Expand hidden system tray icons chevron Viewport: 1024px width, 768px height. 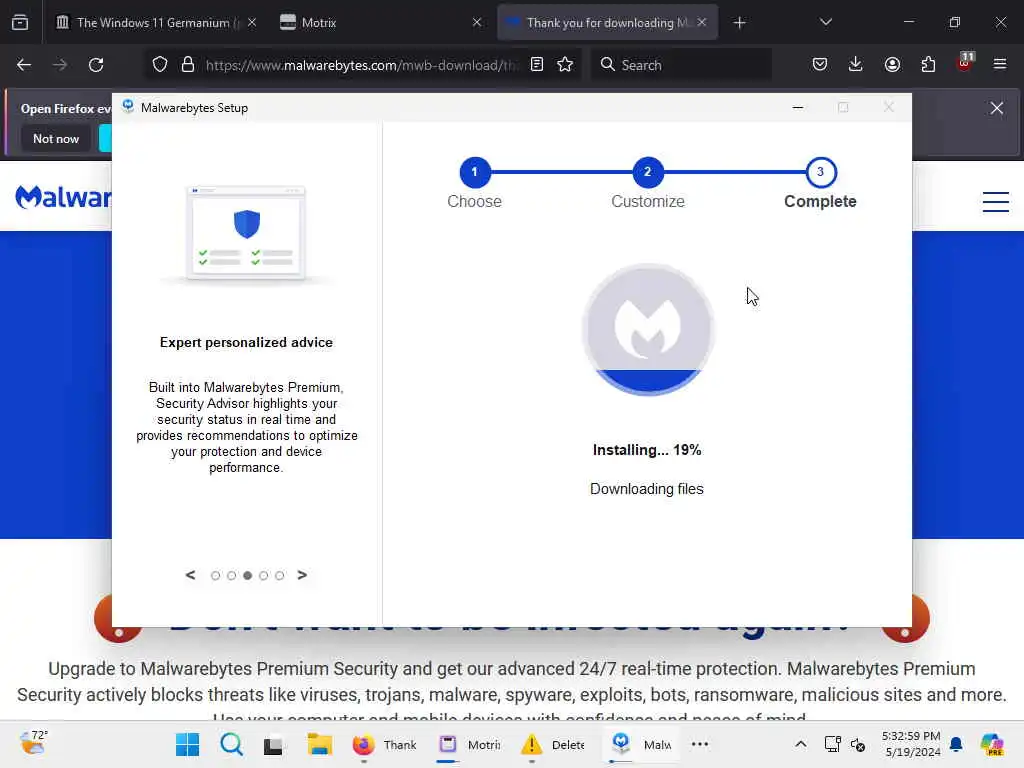coord(801,744)
